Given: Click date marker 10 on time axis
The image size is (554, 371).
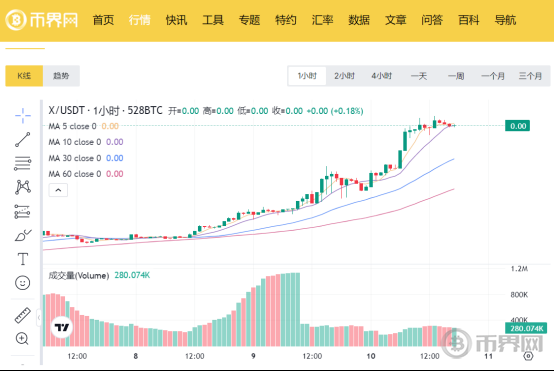Looking at the screenshot, I should click(371, 356).
